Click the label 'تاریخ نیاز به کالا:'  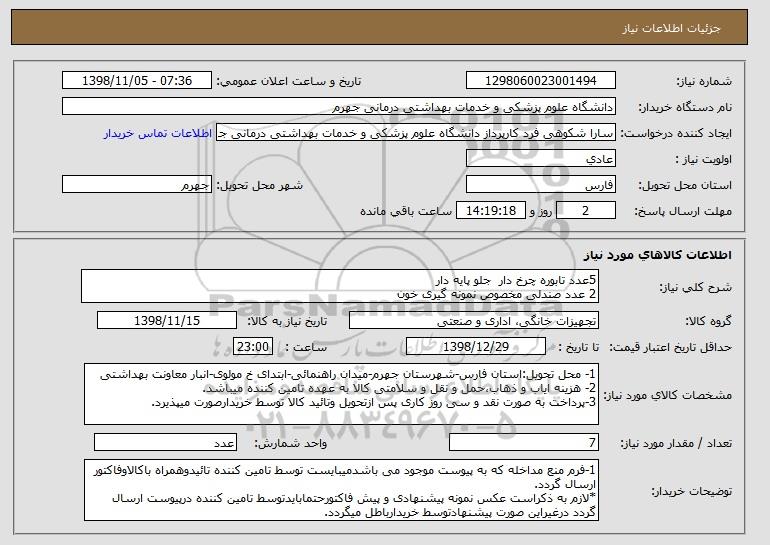click(287, 321)
